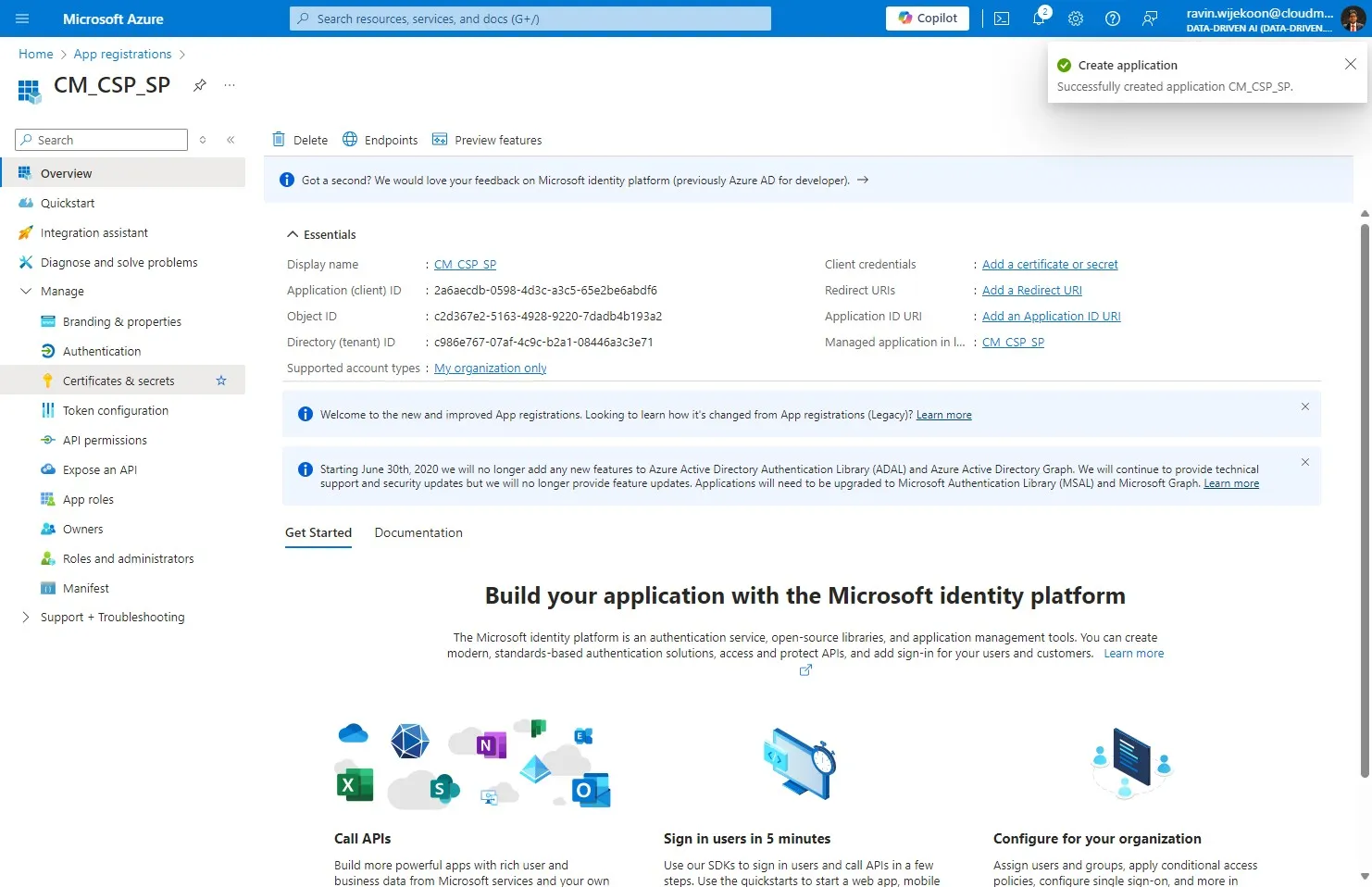This screenshot has width=1372, height=887.
Task: Focus the global Azure search box
Action: (x=530, y=19)
